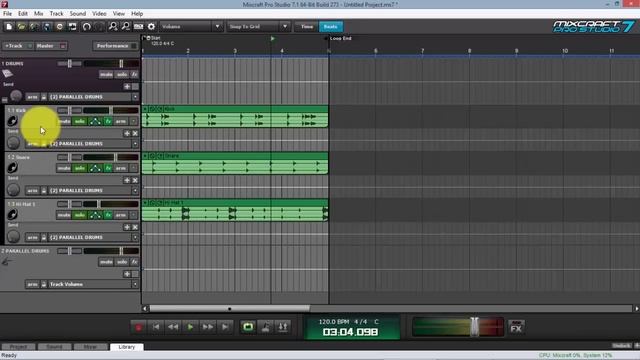Switch timeline to Beats mode
This screenshot has height=360, width=640.
(331, 27)
